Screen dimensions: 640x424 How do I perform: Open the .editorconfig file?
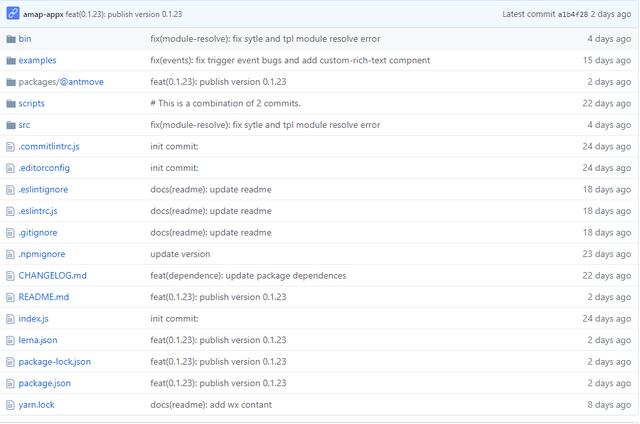pyautogui.click(x=44, y=168)
